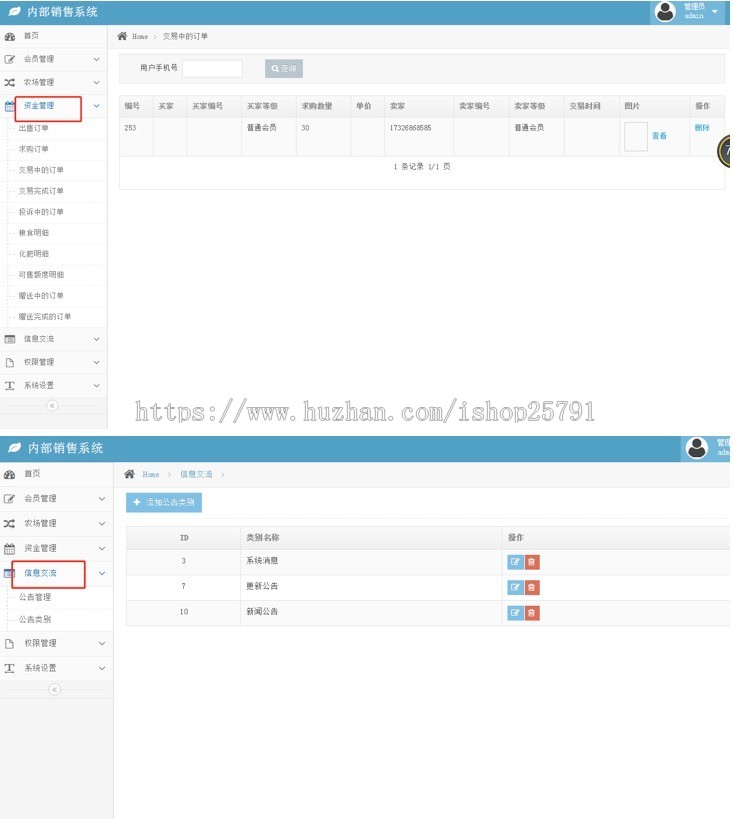Collapse the sidebar on the orders page

(52, 406)
